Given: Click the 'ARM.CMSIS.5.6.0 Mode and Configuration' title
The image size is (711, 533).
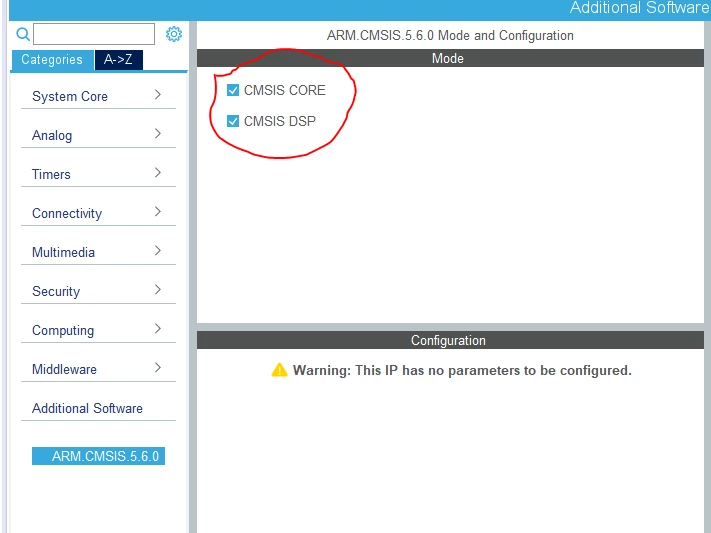Looking at the screenshot, I should [x=450, y=36].
